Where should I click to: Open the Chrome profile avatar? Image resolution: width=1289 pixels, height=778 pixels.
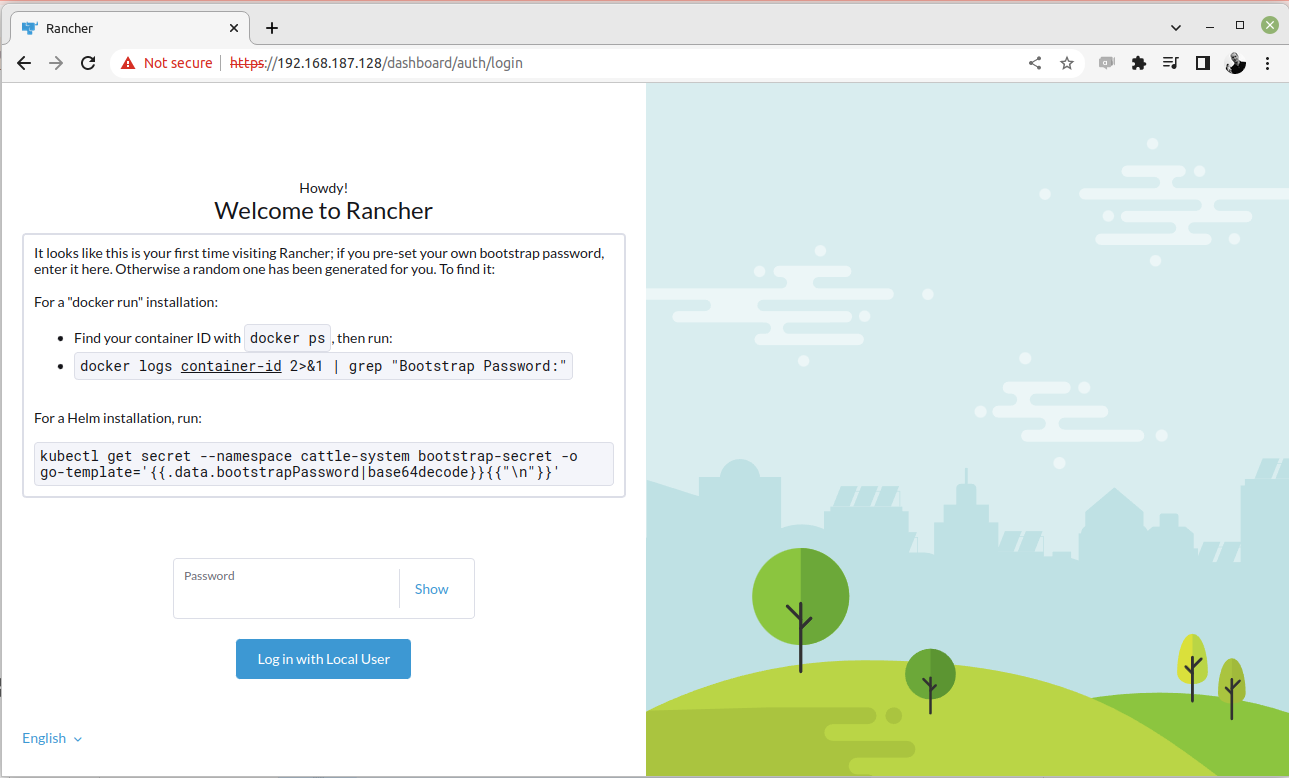click(x=1235, y=63)
